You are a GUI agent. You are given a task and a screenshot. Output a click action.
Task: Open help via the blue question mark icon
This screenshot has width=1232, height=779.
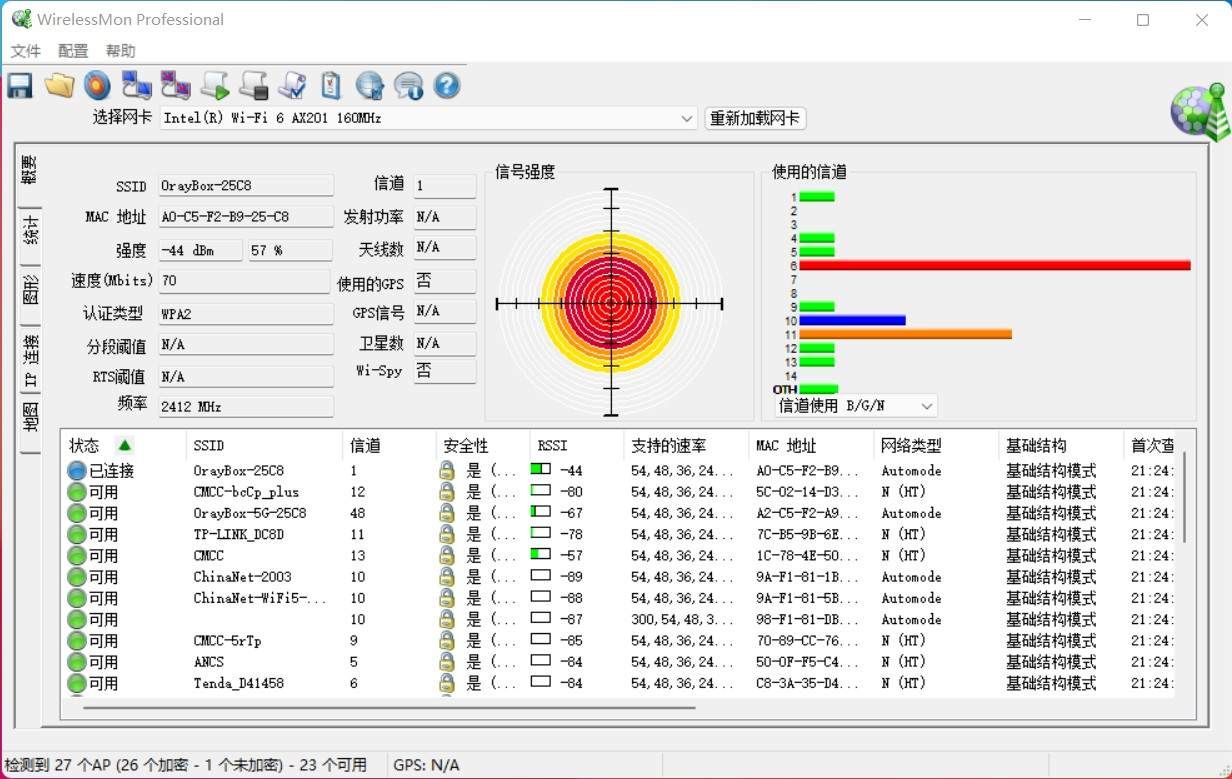tap(447, 85)
